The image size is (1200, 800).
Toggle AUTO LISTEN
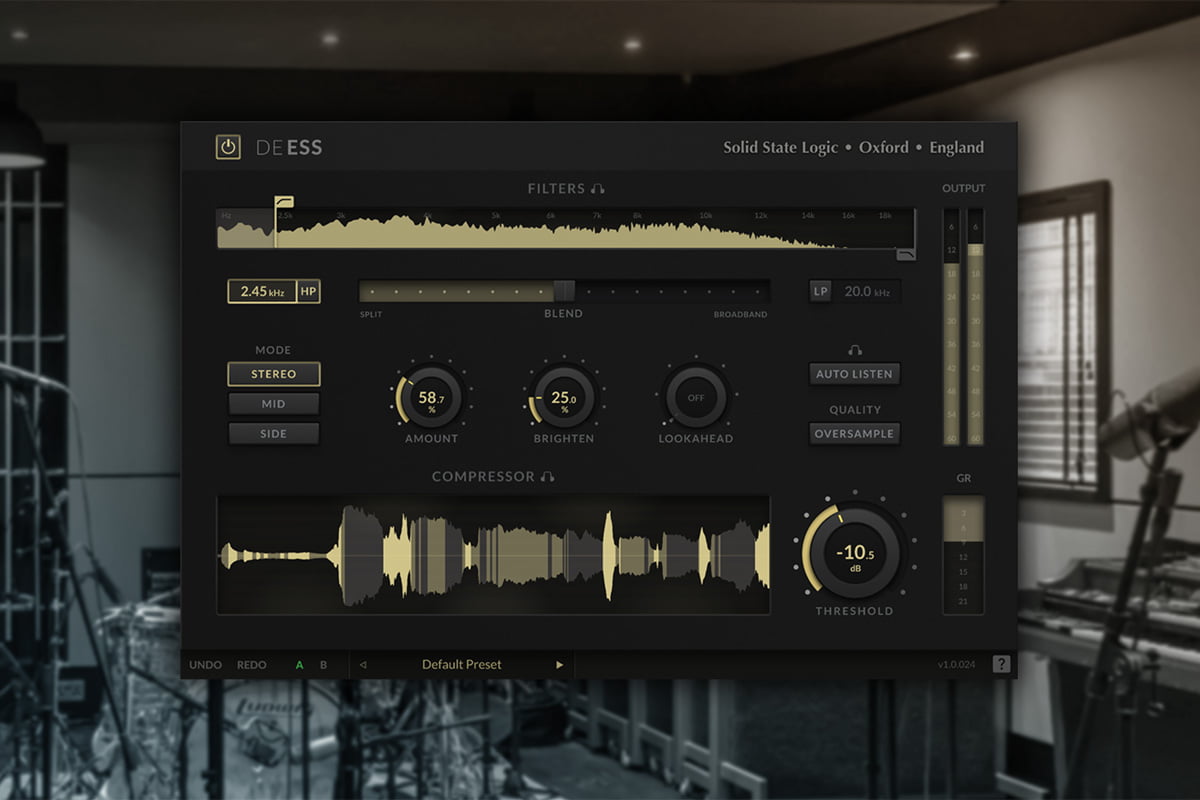point(854,374)
